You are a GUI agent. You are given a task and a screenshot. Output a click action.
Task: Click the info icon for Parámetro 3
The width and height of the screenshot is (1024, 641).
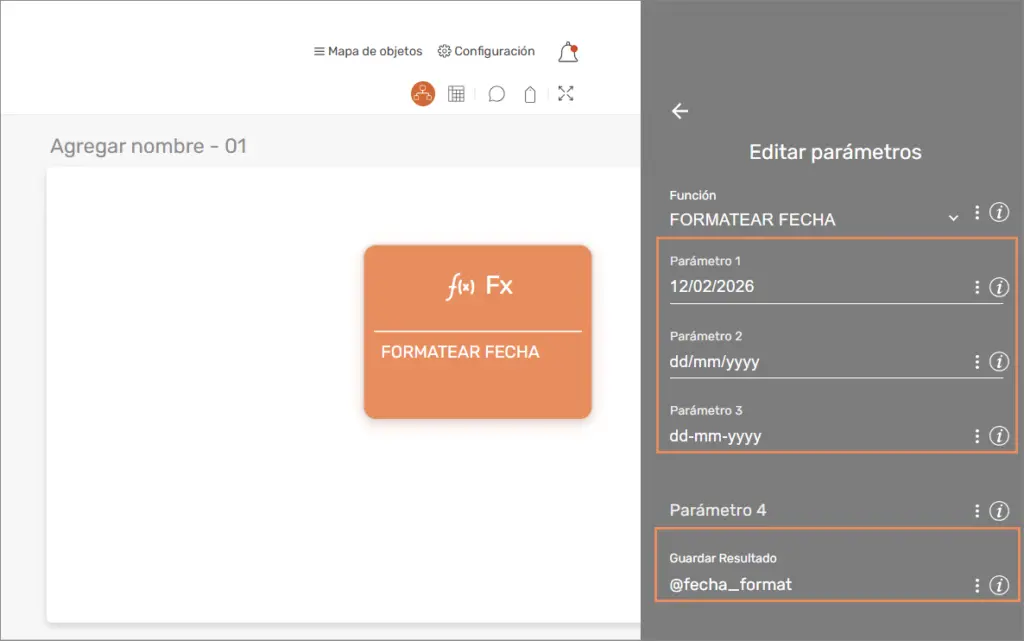point(999,436)
